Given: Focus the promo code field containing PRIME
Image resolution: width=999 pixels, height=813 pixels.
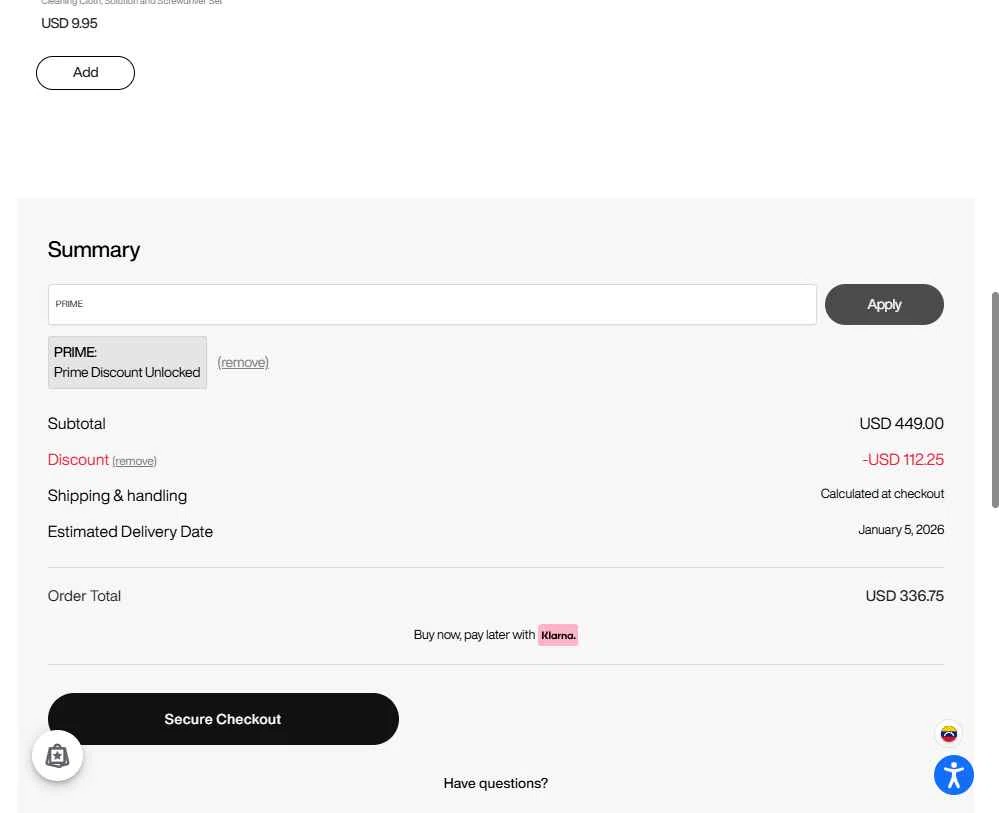Looking at the screenshot, I should click(432, 305).
